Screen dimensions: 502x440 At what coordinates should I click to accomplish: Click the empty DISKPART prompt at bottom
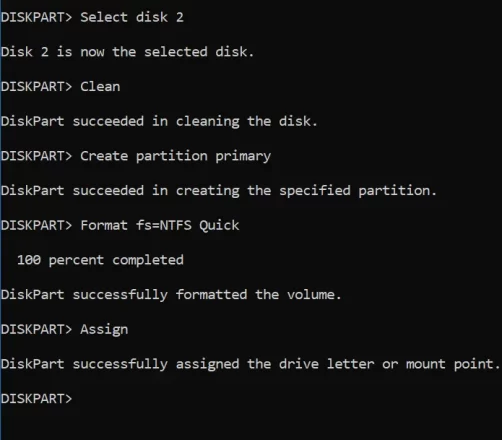(x=36, y=399)
